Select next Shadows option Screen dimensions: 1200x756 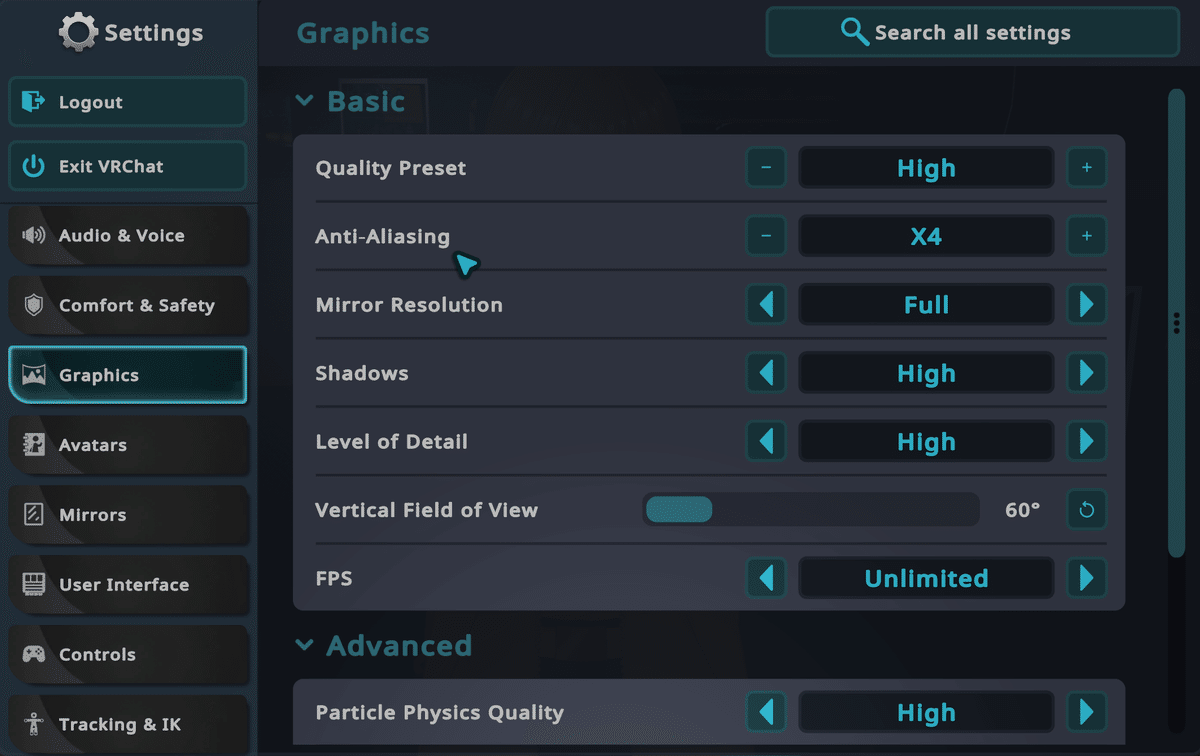pos(1086,373)
